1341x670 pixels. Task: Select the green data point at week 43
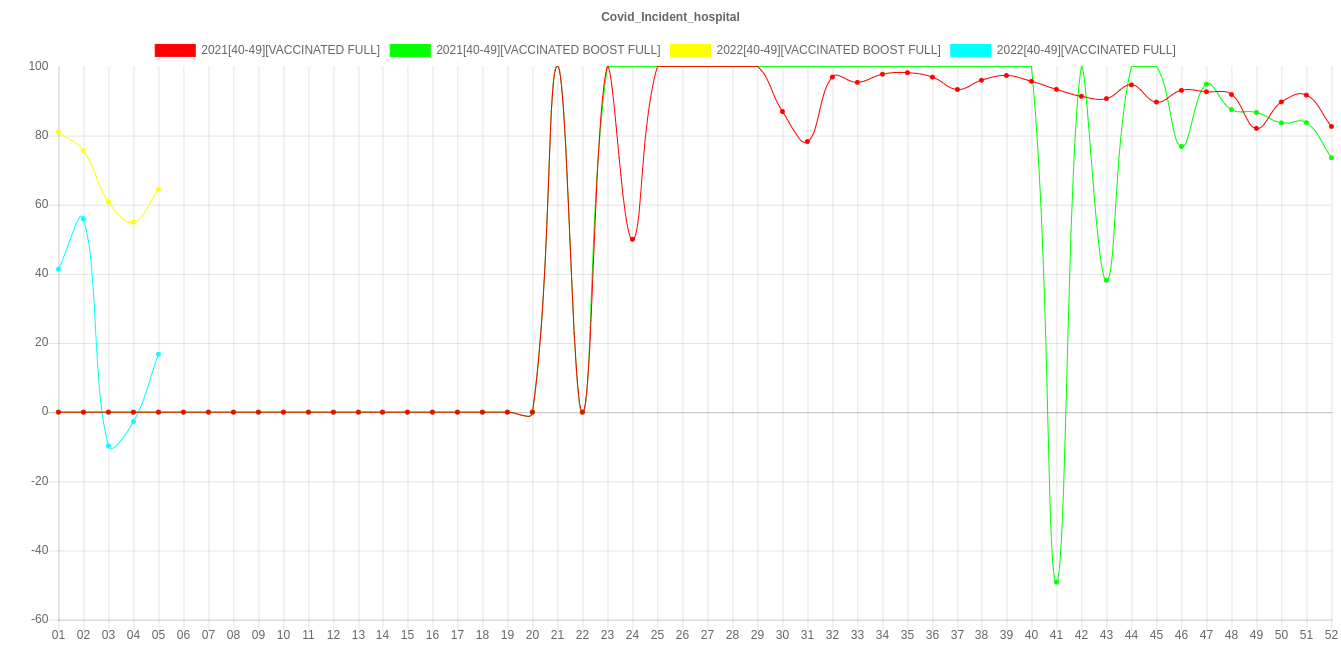1106,280
